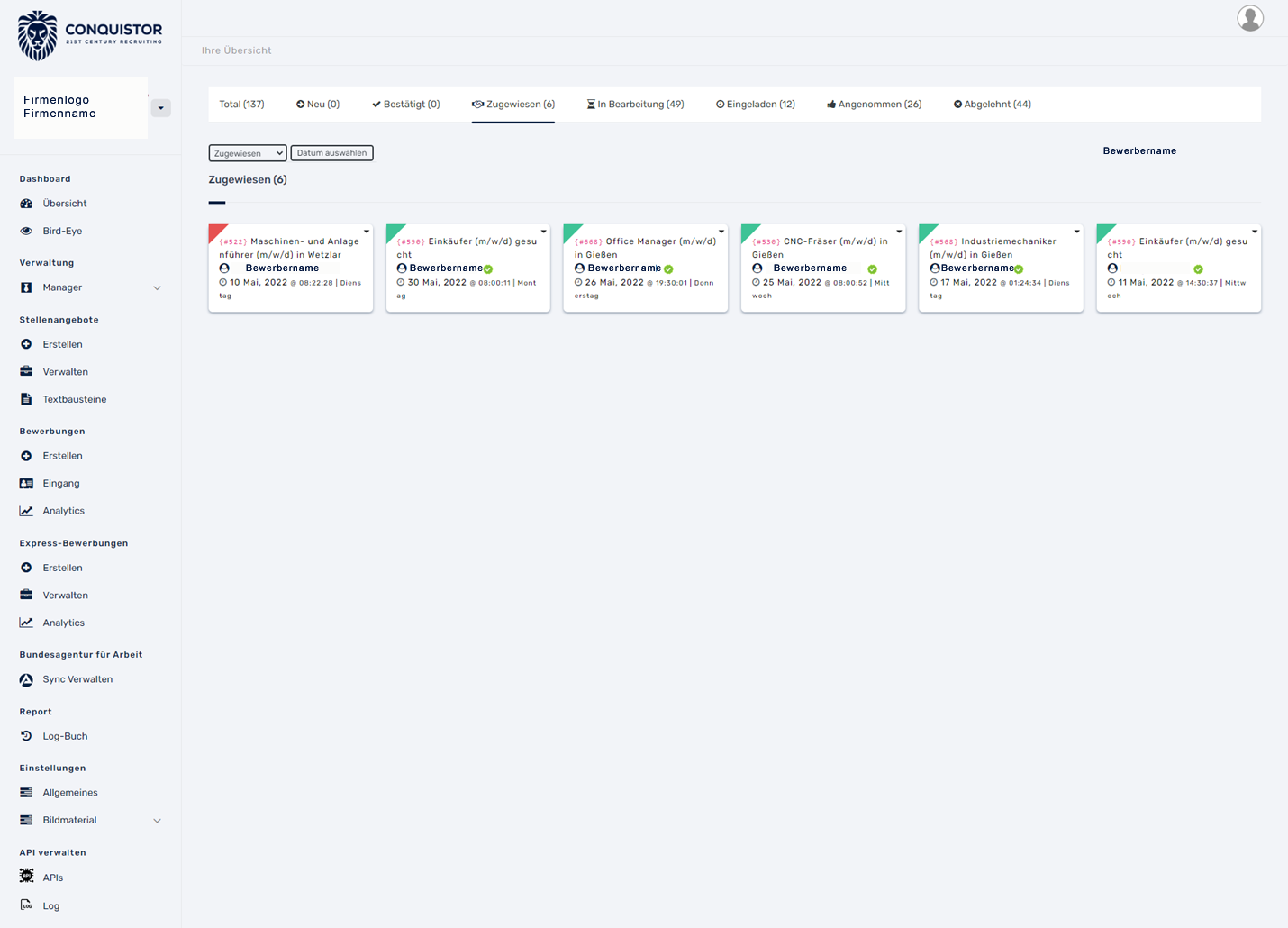The width and height of the screenshot is (1288, 928).
Task: Click the Verwalten briefcase icon under Stellenangebote
Action: pos(26,372)
